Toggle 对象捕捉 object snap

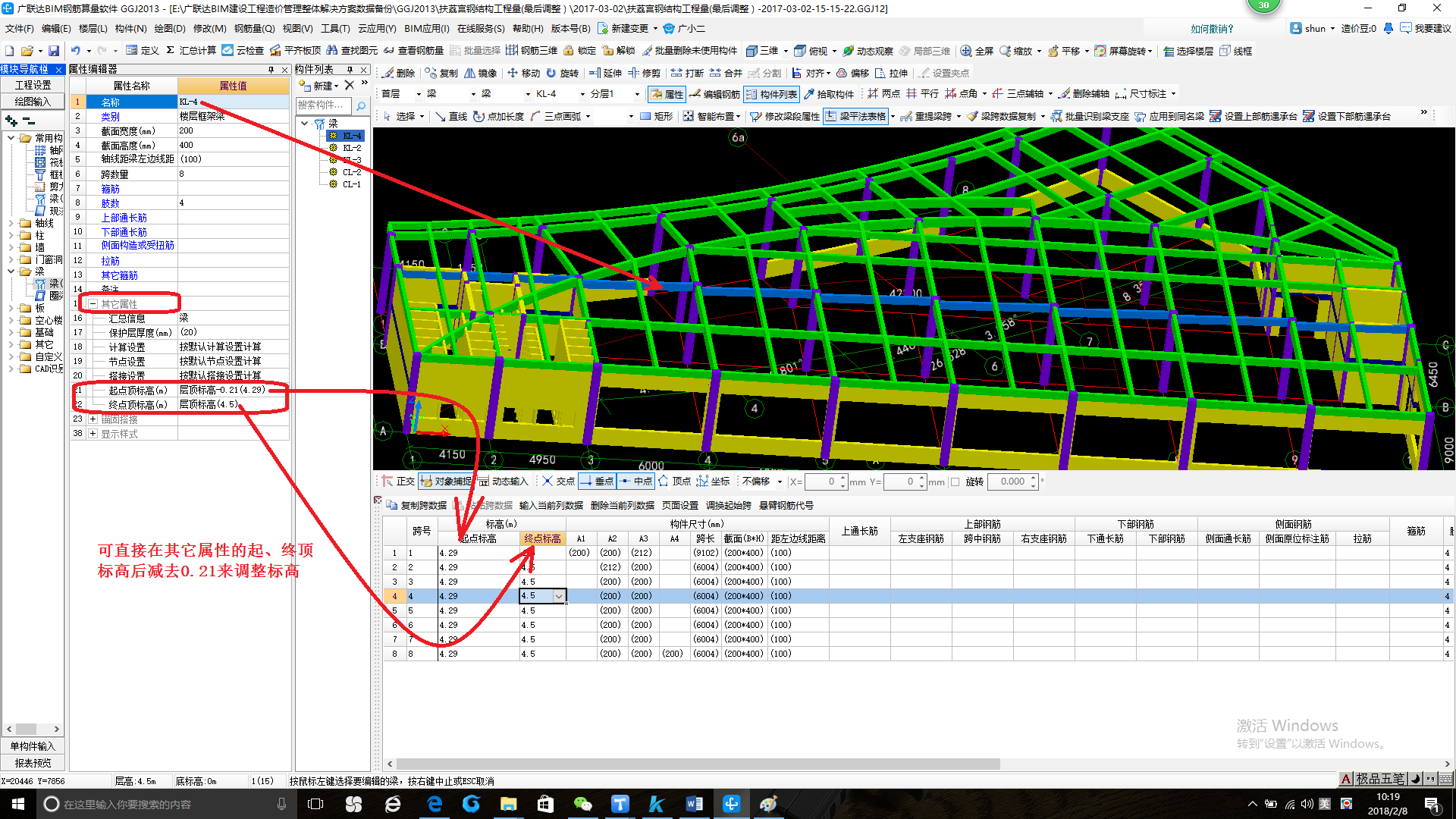click(x=445, y=482)
